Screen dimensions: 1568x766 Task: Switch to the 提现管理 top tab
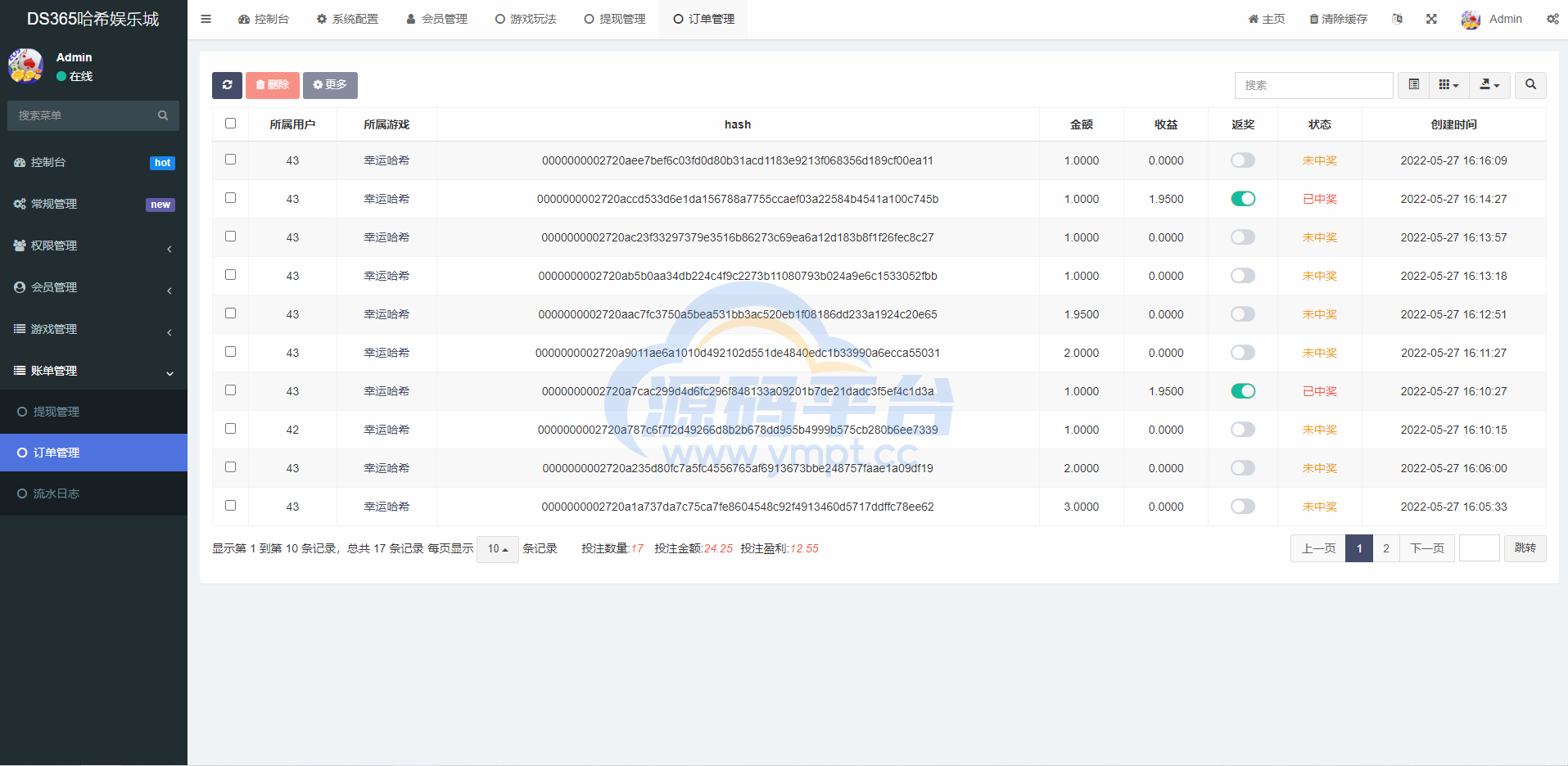[614, 19]
